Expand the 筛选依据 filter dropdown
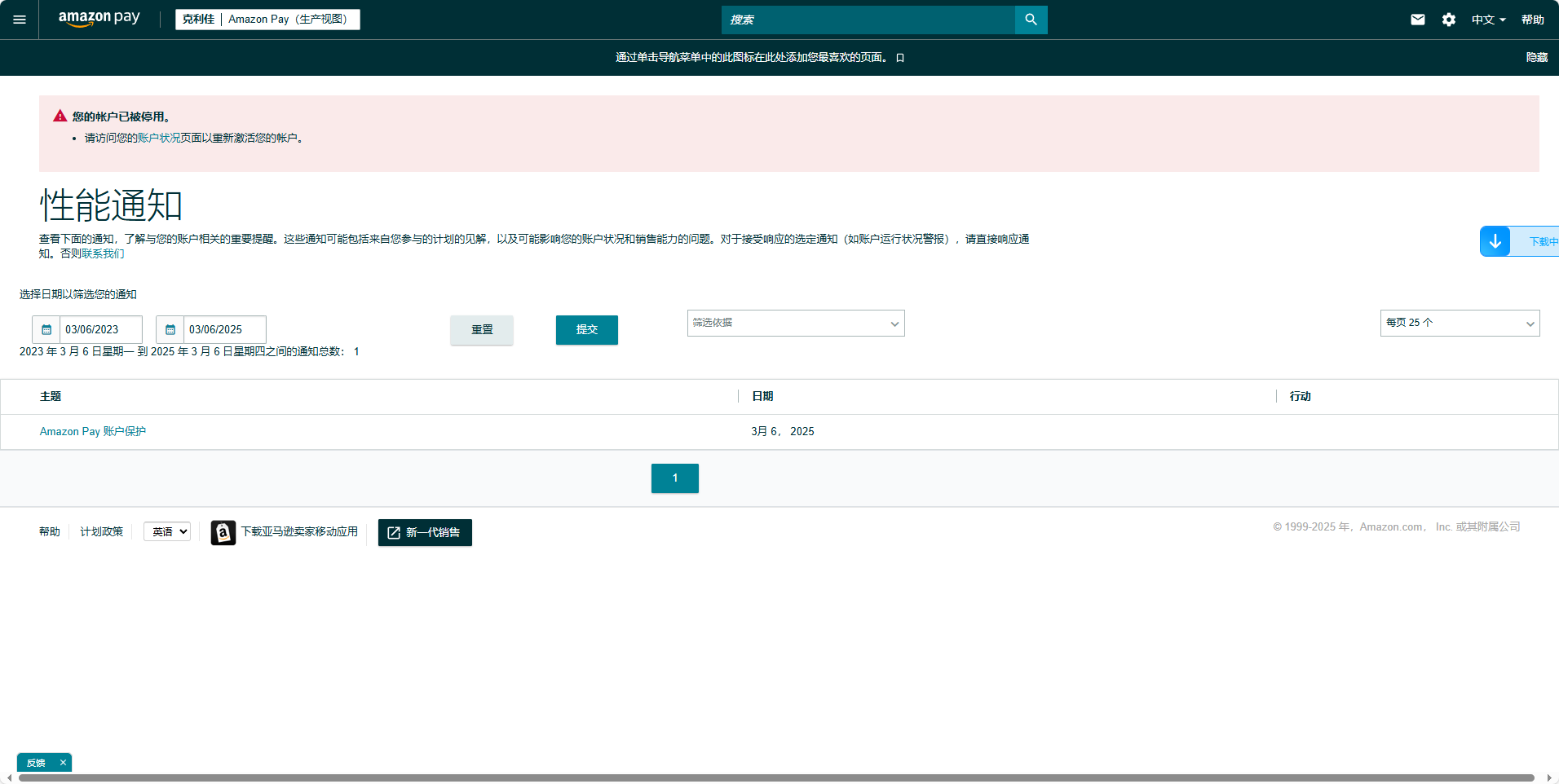This screenshot has height=784, width=1559. pyautogui.click(x=796, y=323)
